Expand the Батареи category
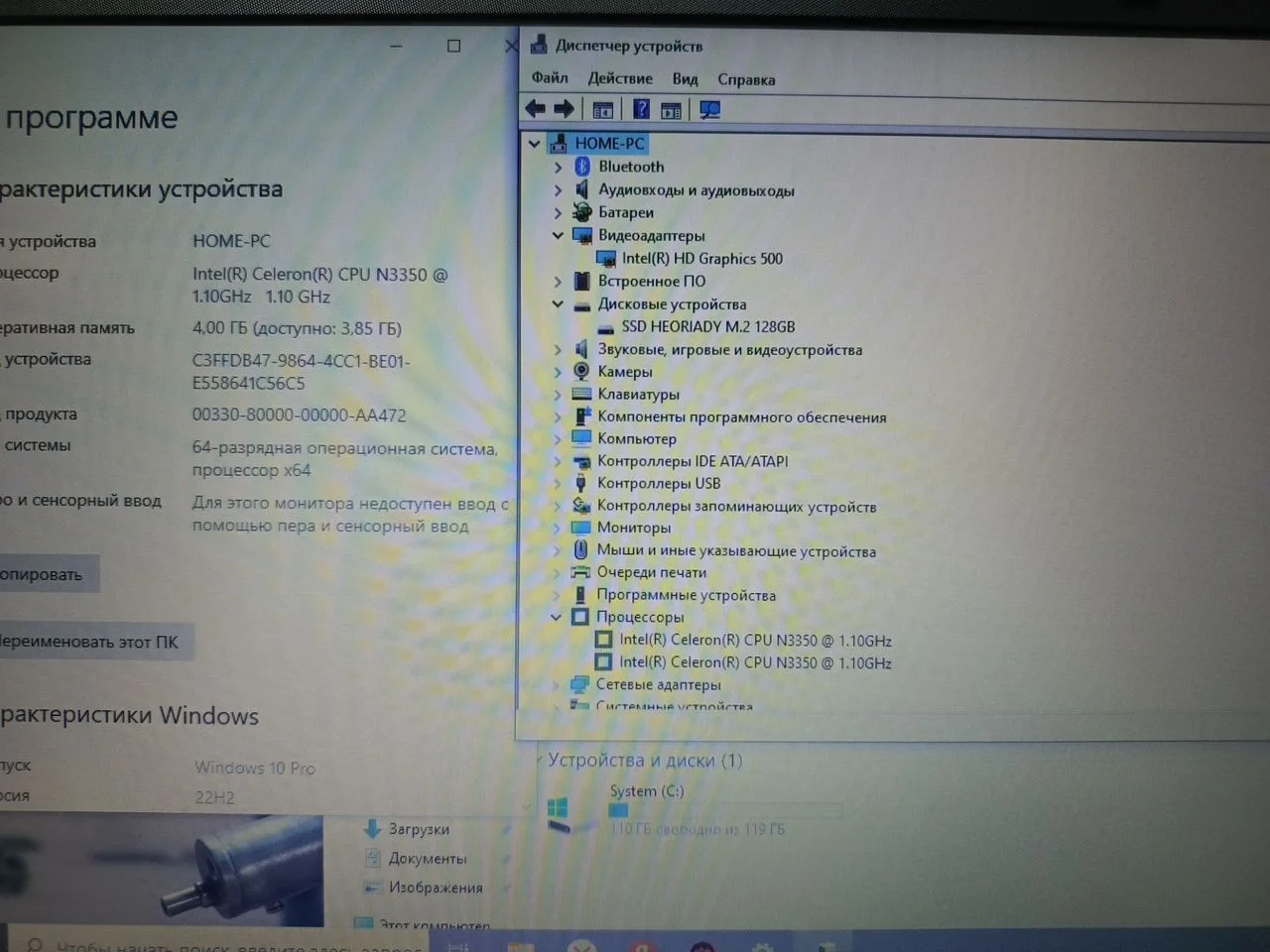1270x952 pixels. coord(558,213)
